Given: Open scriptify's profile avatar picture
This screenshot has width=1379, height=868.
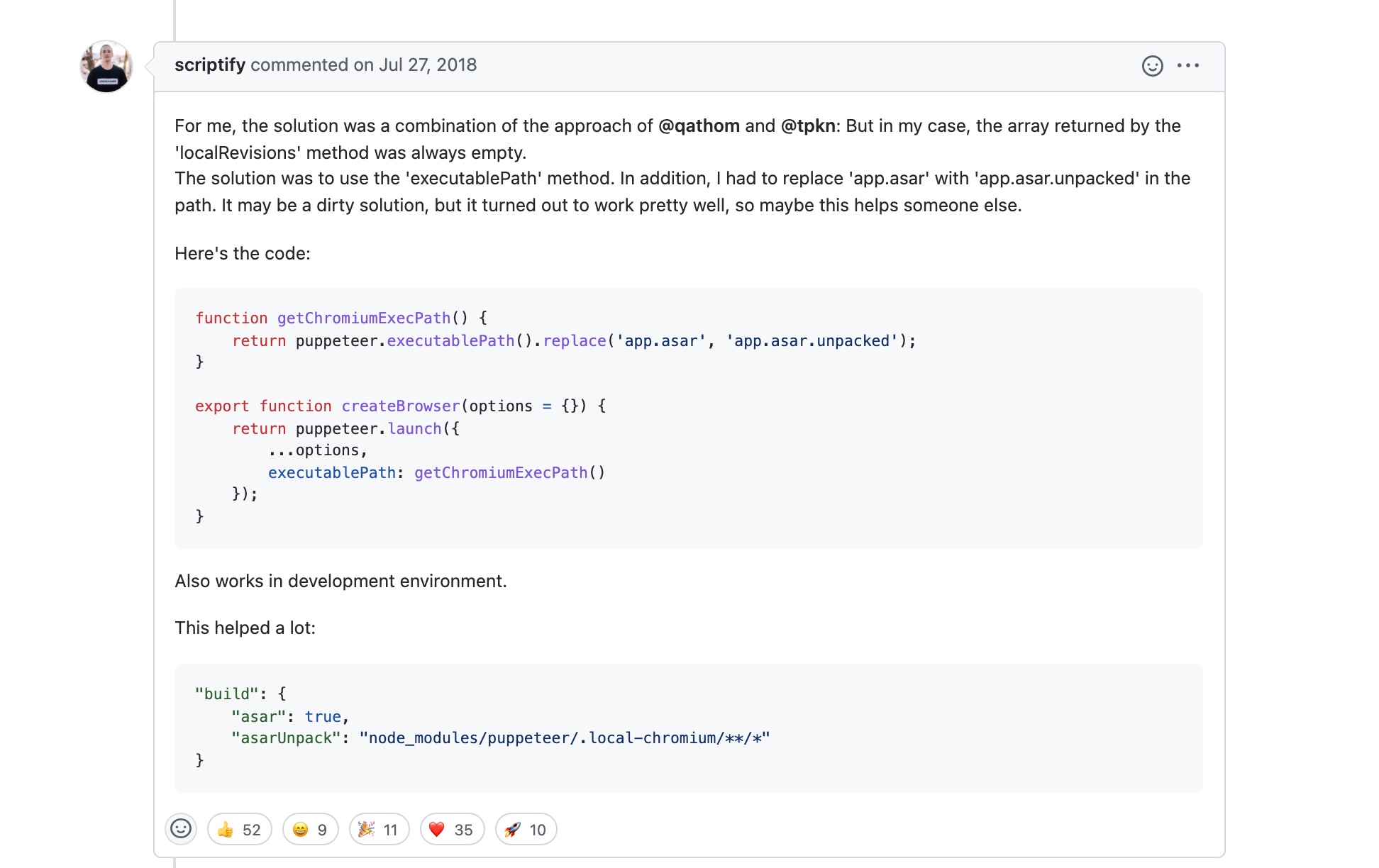Looking at the screenshot, I should click(106, 67).
